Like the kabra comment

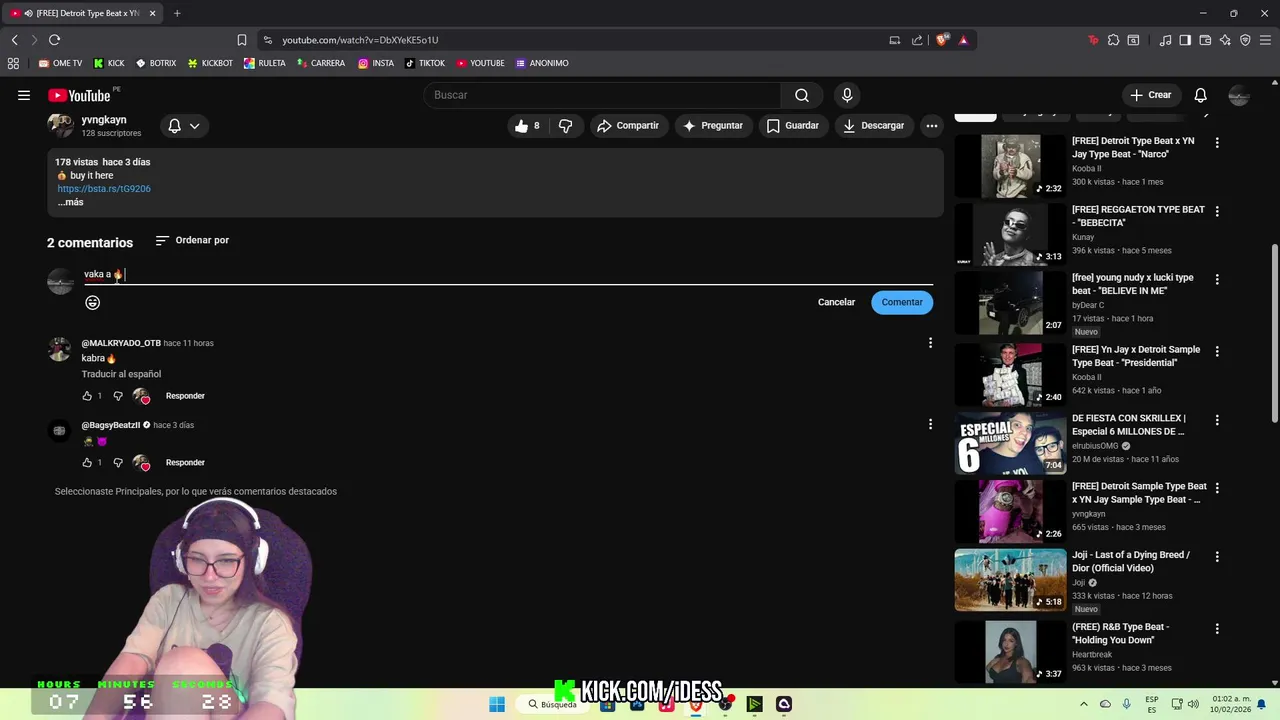tap(87, 396)
